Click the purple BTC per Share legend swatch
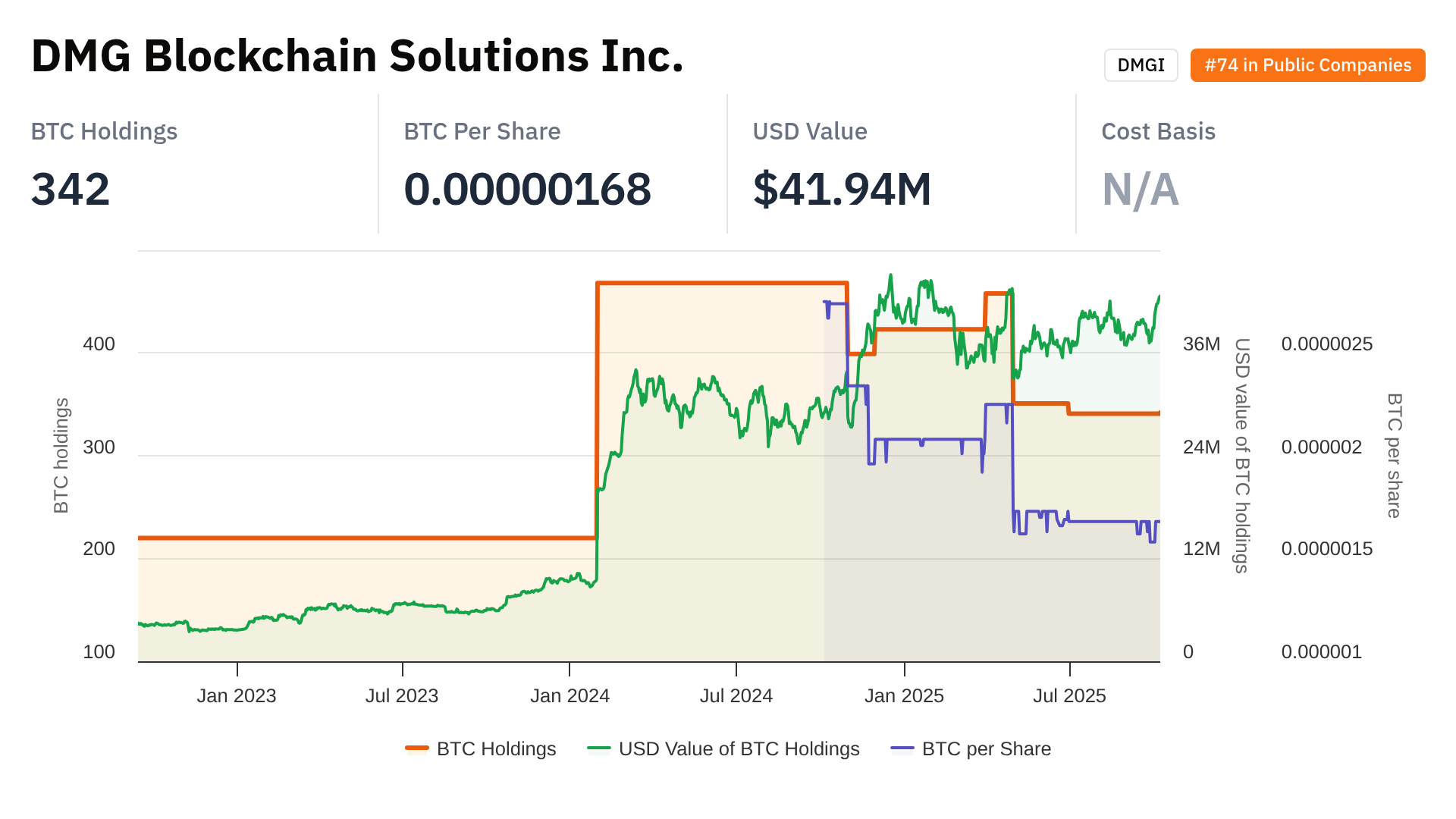Screen dimensions: 1456x819 point(902,749)
